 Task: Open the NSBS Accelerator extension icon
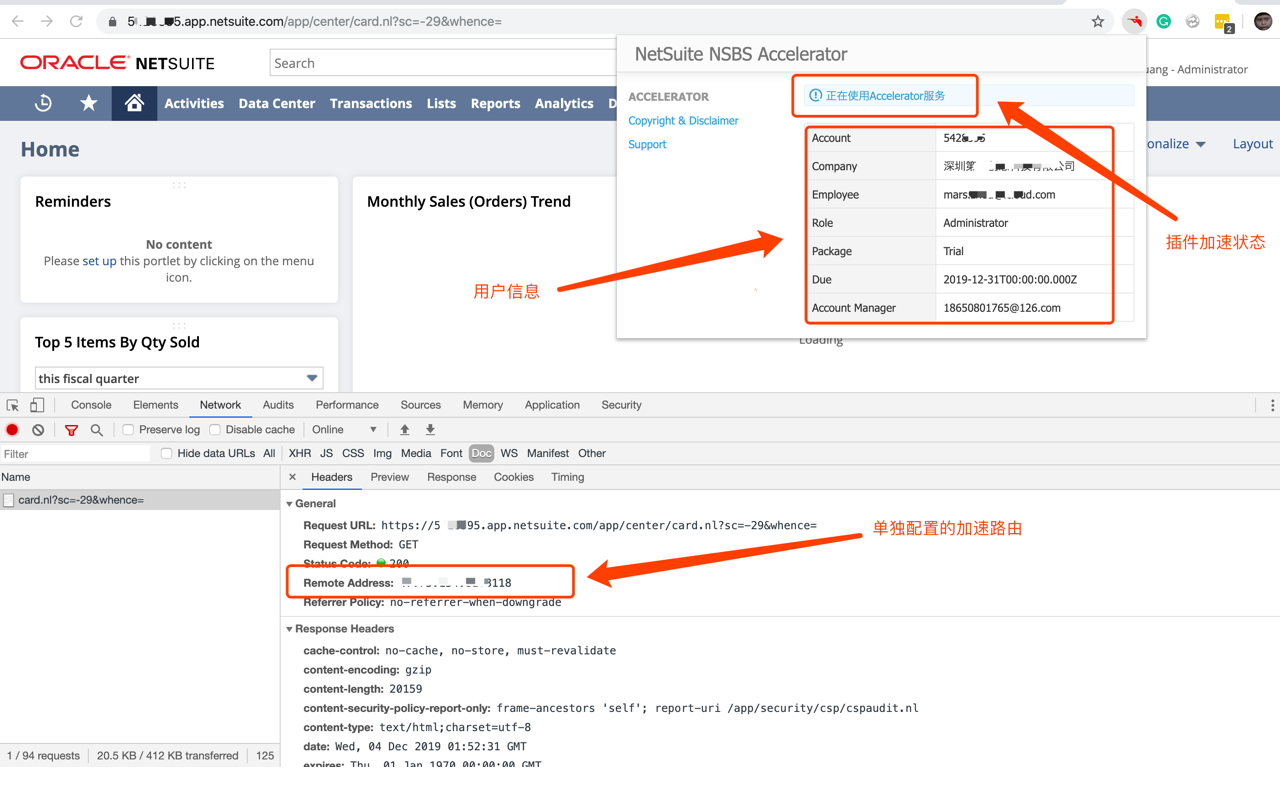1134,21
